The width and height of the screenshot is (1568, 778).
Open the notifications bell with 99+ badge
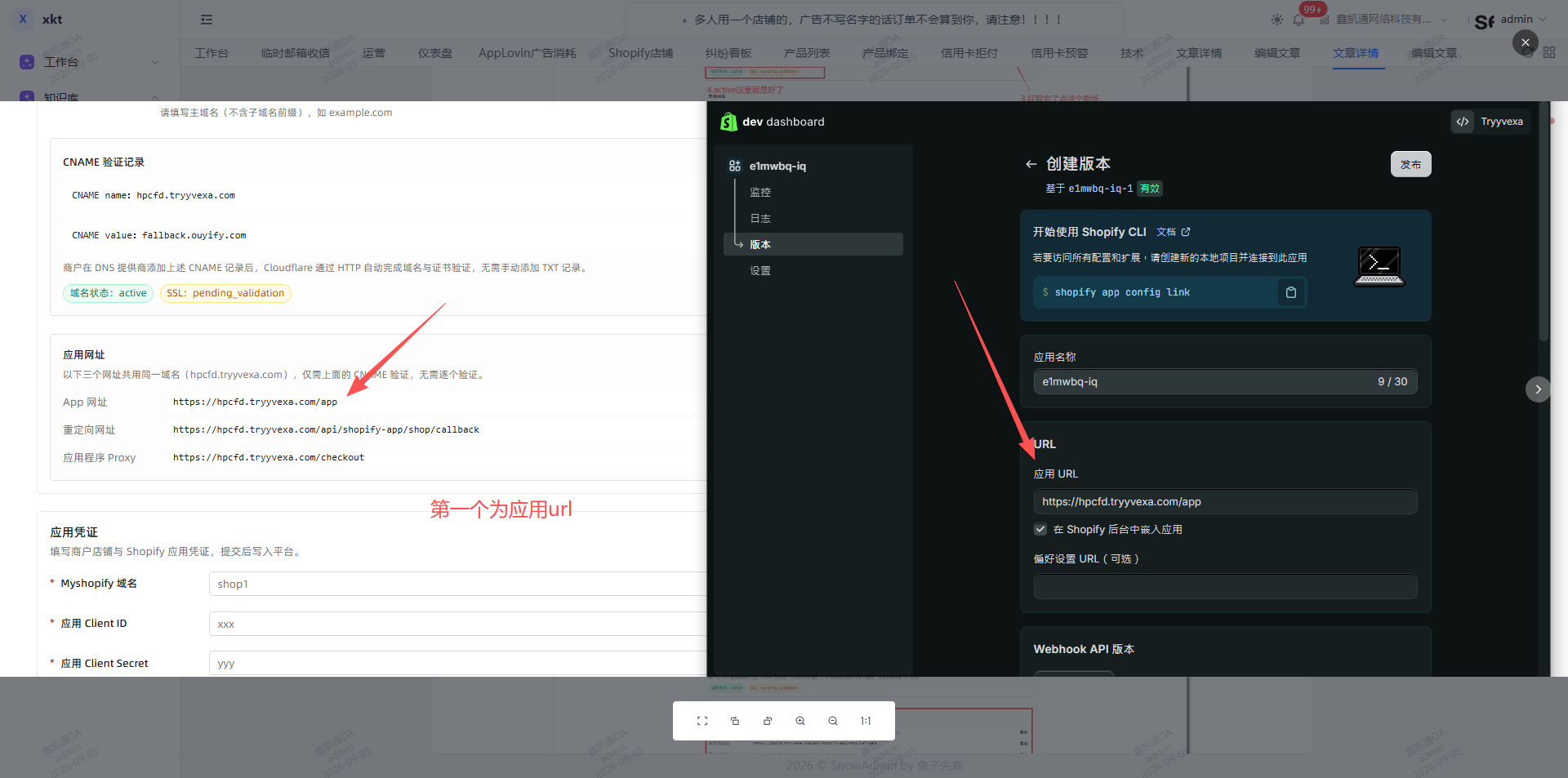coord(1298,20)
